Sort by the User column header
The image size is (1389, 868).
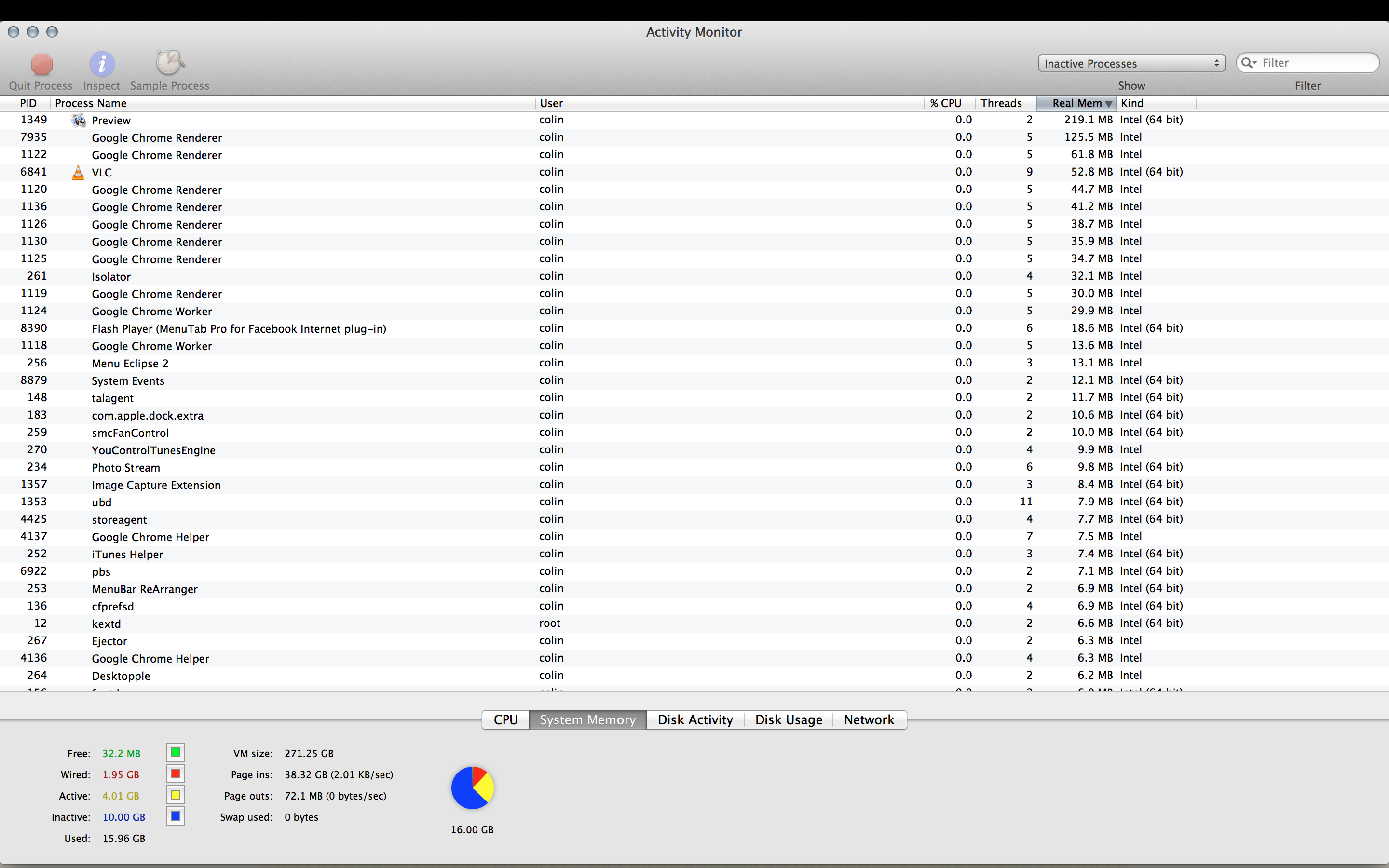pyautogui.click(x=730, y=103)
